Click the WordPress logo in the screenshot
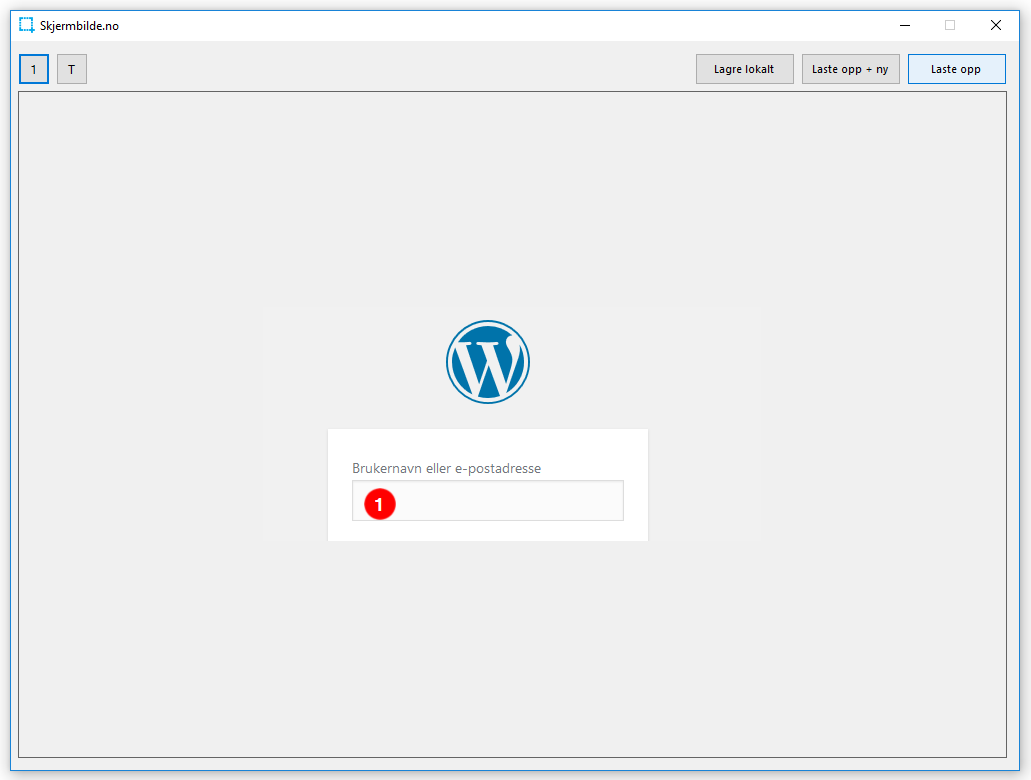 click(488, 362)
